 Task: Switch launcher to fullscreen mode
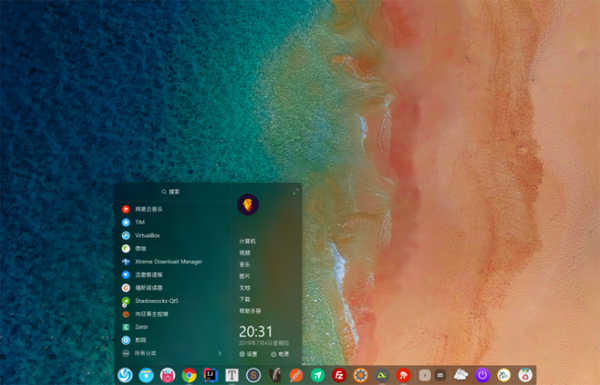pyautogui.click(x=296, y=192)
